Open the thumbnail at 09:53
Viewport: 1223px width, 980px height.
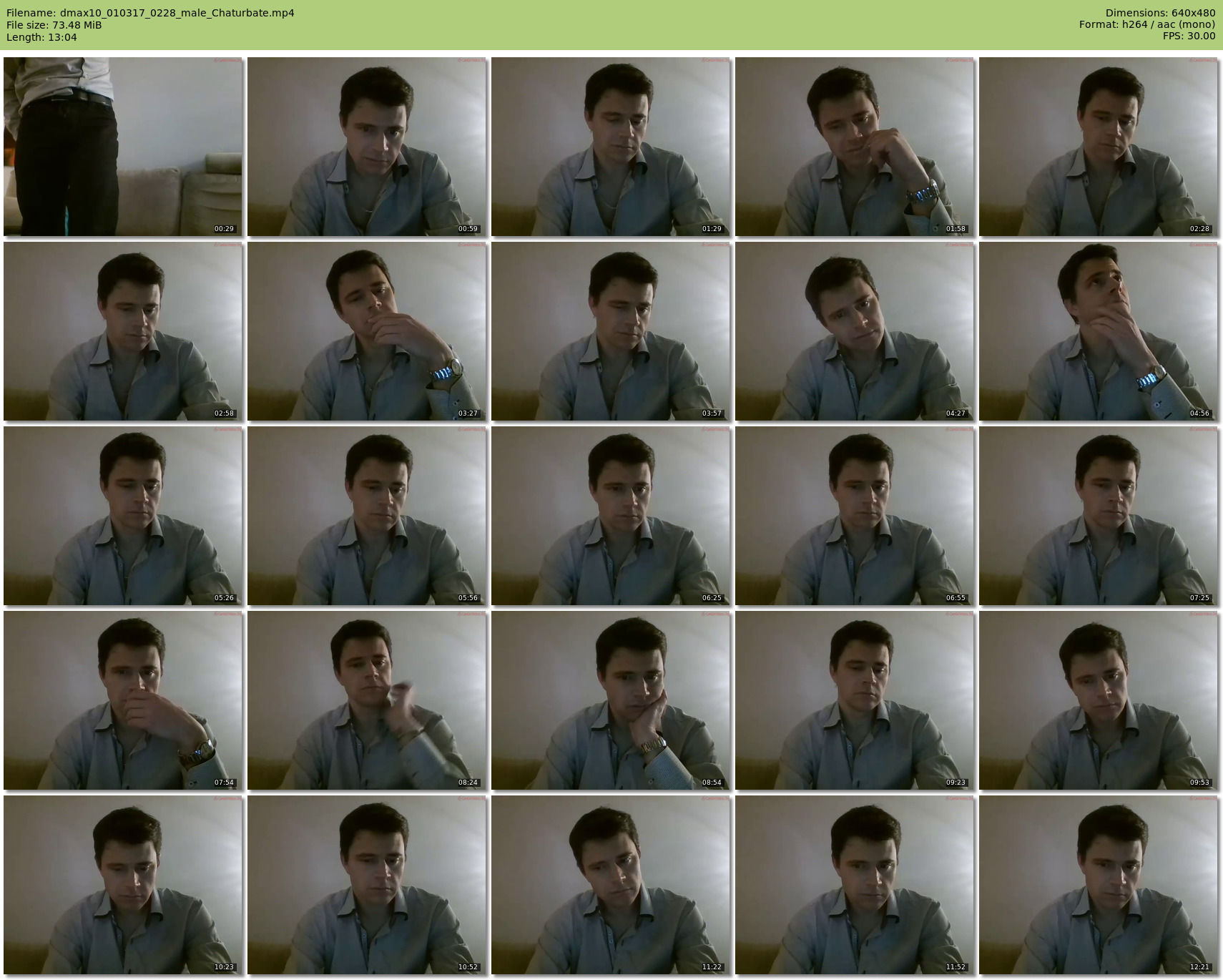(1098, 700)
